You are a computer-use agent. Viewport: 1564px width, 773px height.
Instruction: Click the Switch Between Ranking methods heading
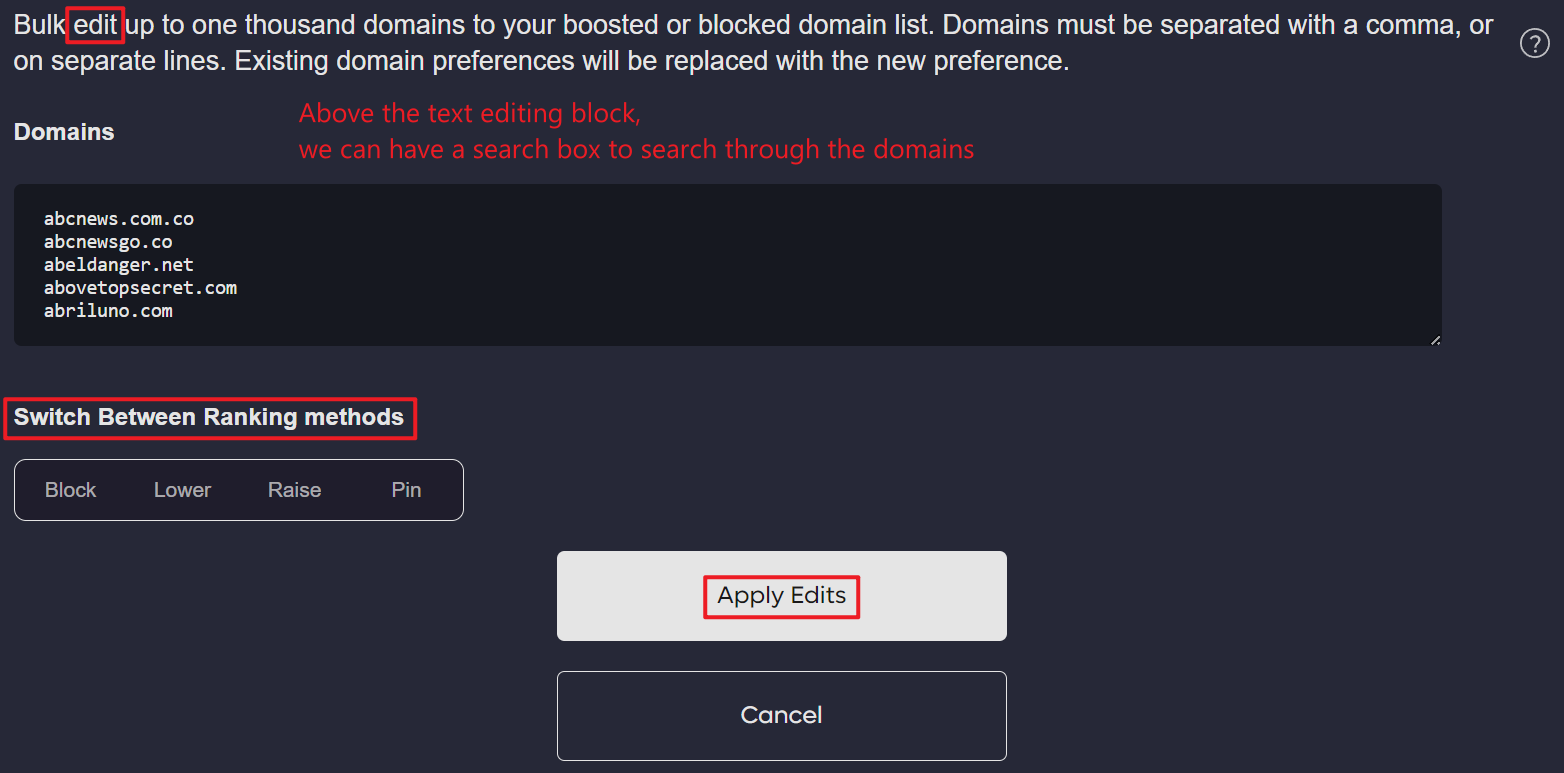click(209, 417)
